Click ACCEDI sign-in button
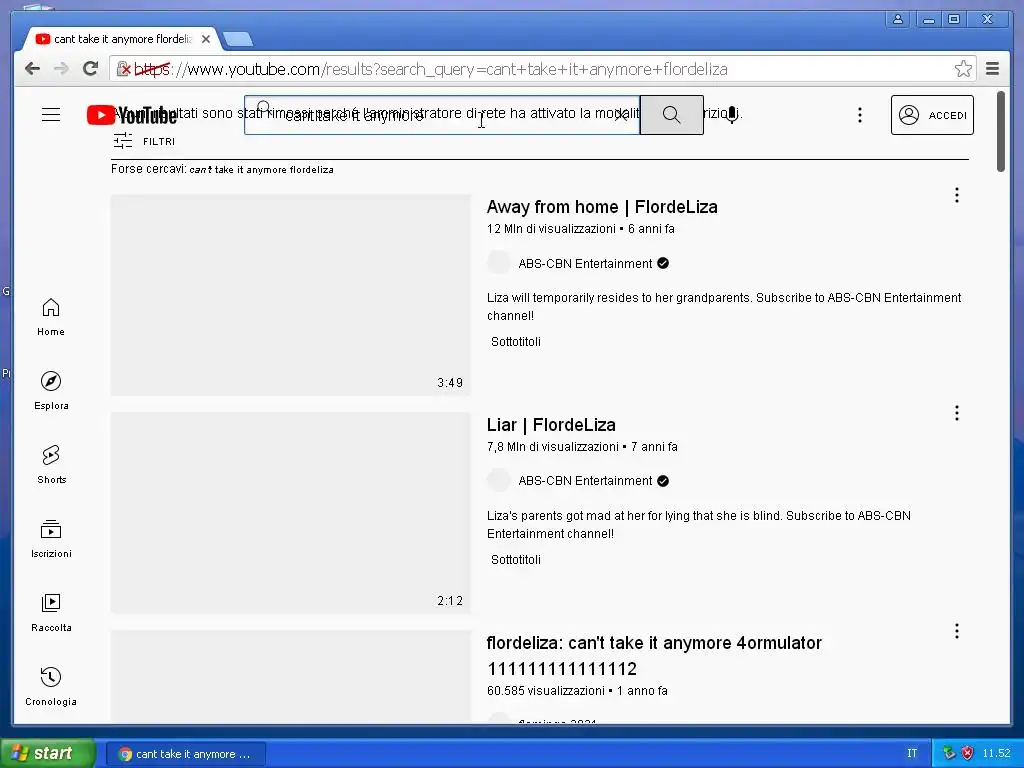This screenshot has width=1024, height=768. 932,115
